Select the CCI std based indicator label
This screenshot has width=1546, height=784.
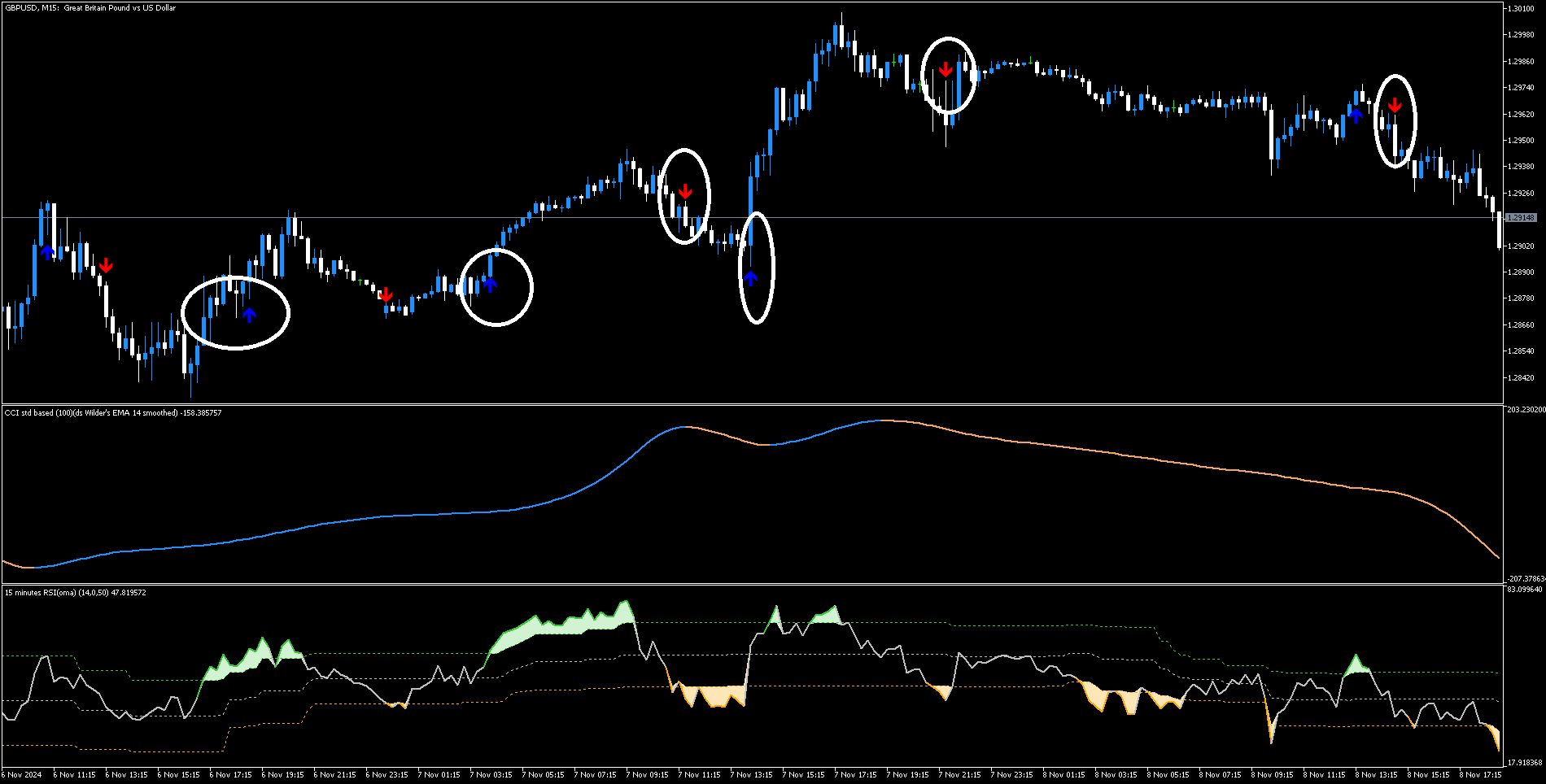[x=112, y=413]
